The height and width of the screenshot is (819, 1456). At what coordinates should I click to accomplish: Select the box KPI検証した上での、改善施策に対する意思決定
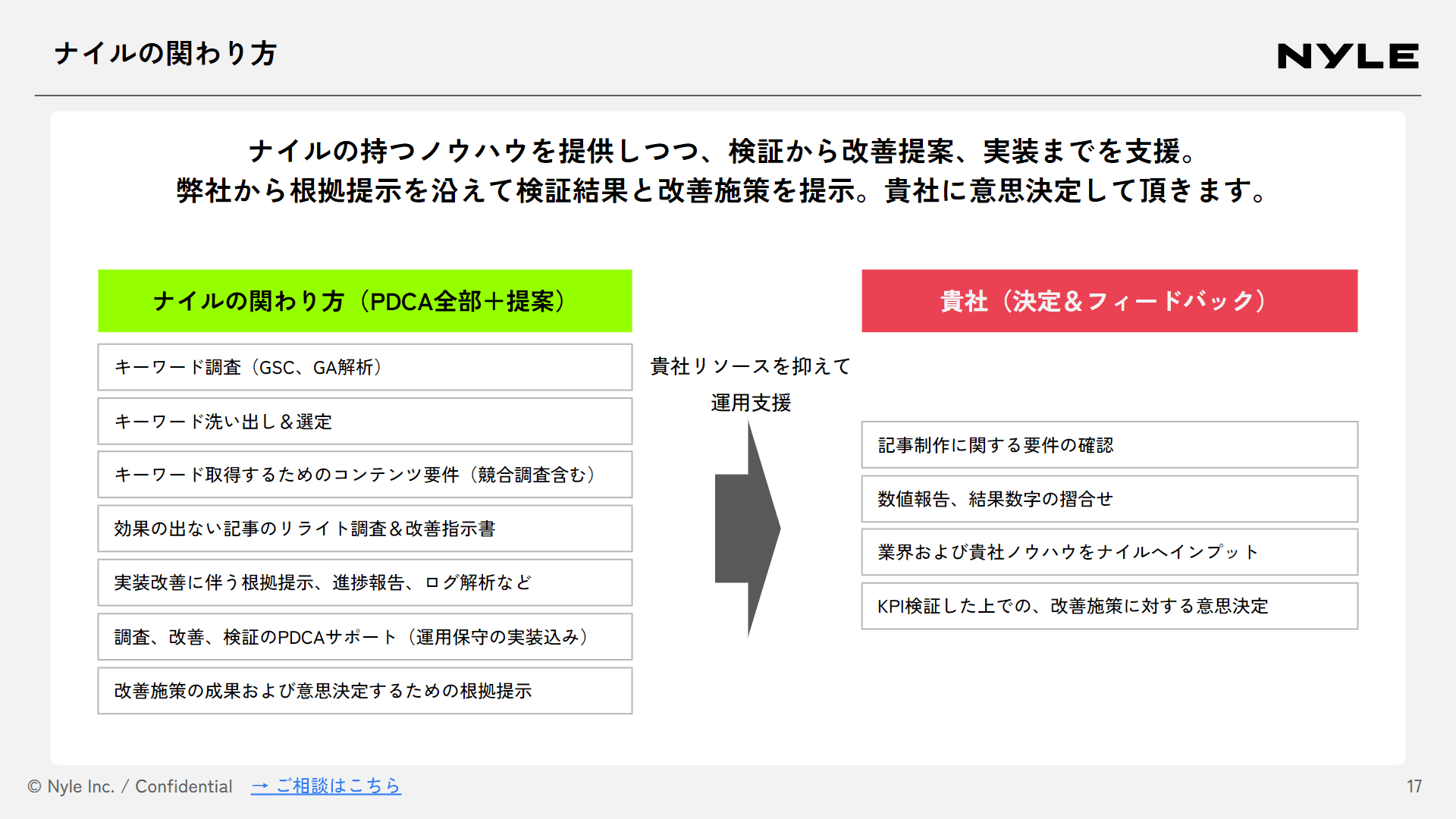click(x=1109, y=606)
